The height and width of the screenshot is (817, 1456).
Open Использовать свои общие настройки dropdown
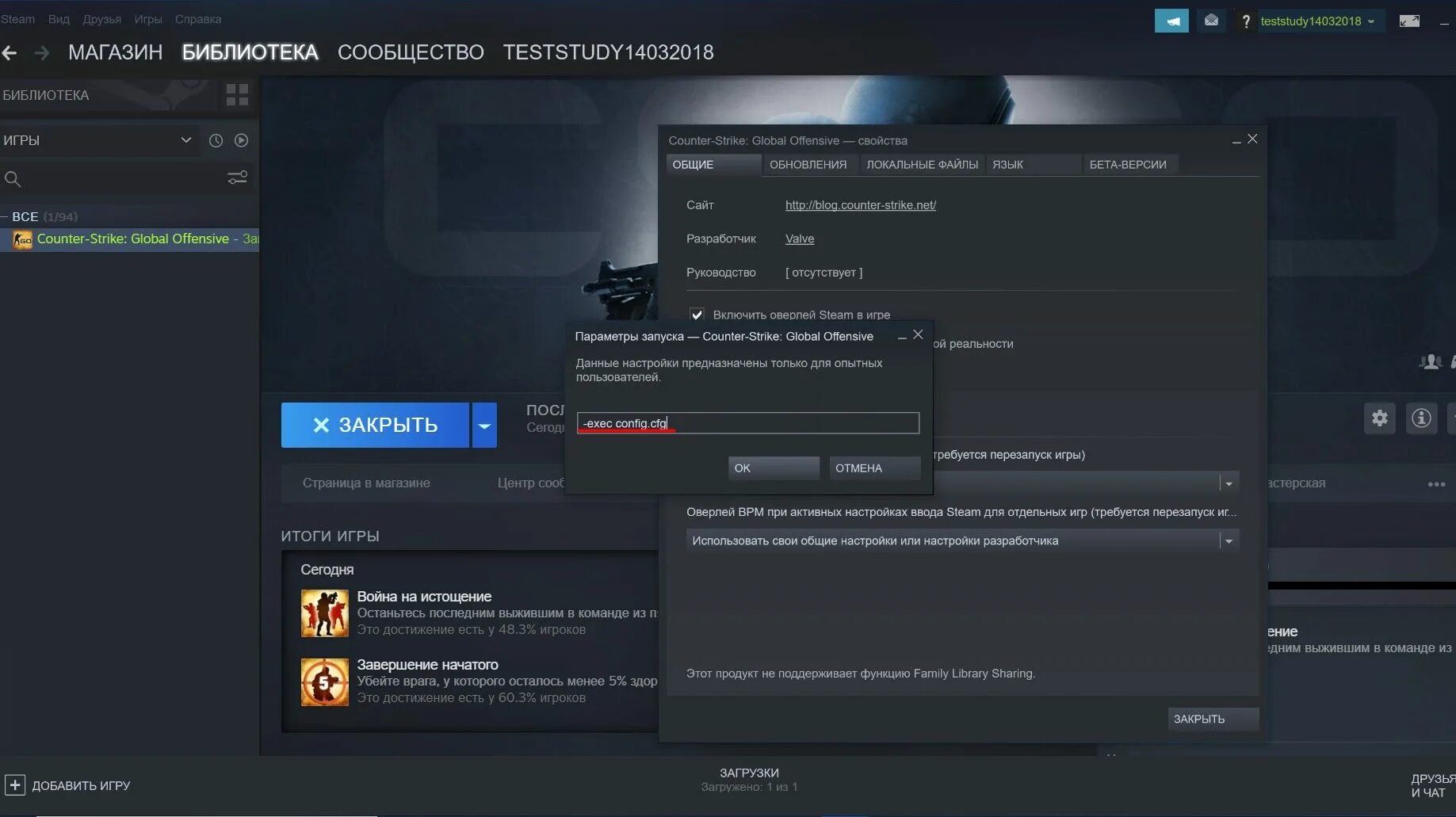961,540
